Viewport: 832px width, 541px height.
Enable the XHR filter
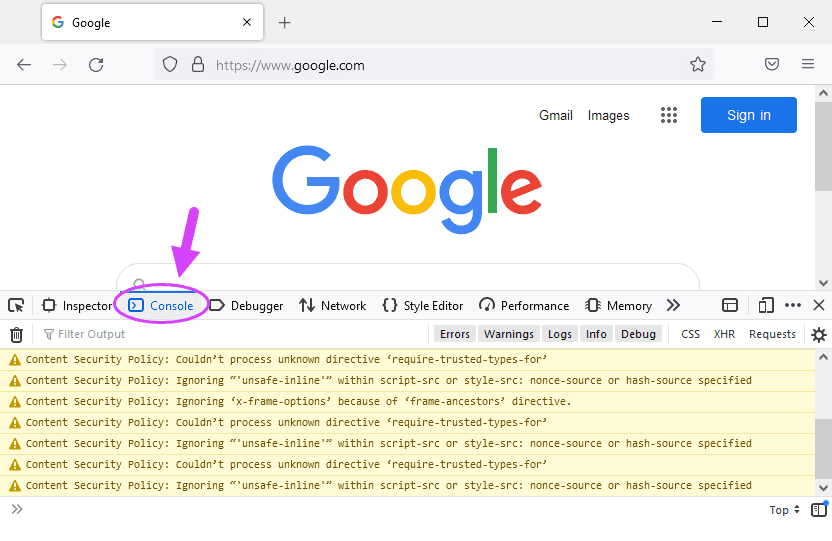click(724, 334)
